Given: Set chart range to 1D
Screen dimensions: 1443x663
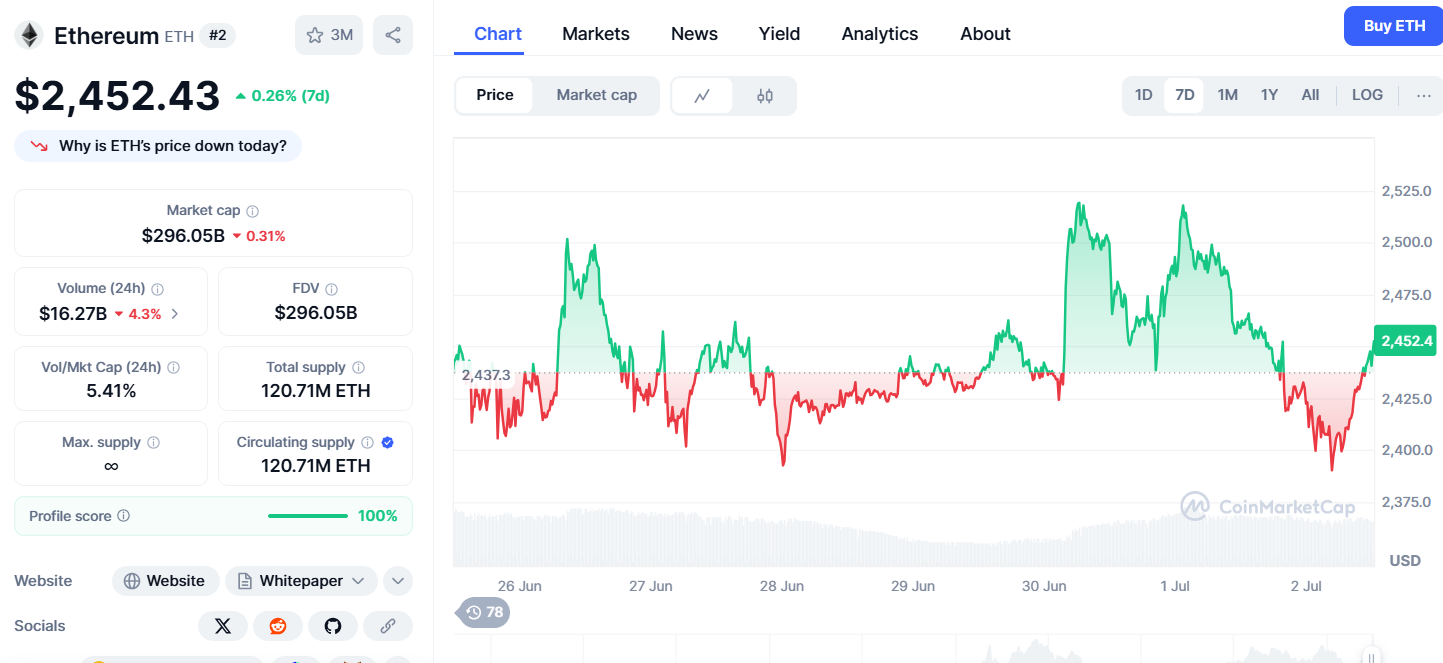Looking at the screenshot, I should [1144, 95].
